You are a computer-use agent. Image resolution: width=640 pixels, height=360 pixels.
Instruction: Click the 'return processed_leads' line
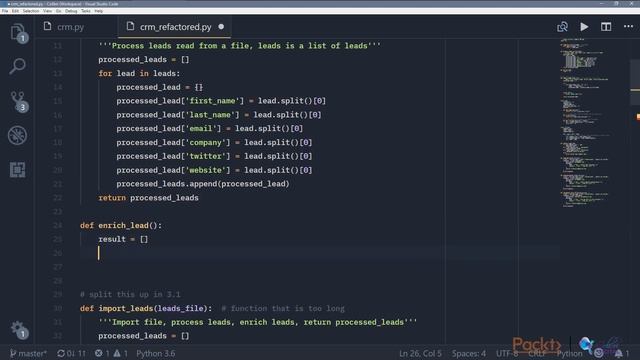point(148,198)
